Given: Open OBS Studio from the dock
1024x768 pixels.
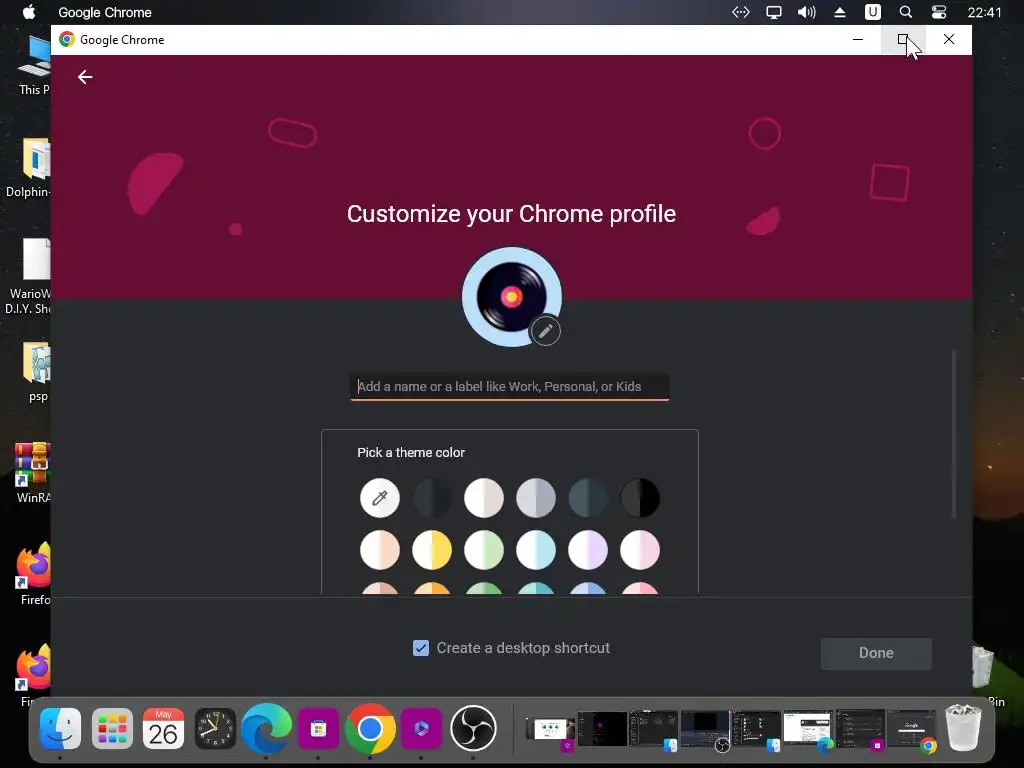Looking at the screenshot, I should point(473,728).
